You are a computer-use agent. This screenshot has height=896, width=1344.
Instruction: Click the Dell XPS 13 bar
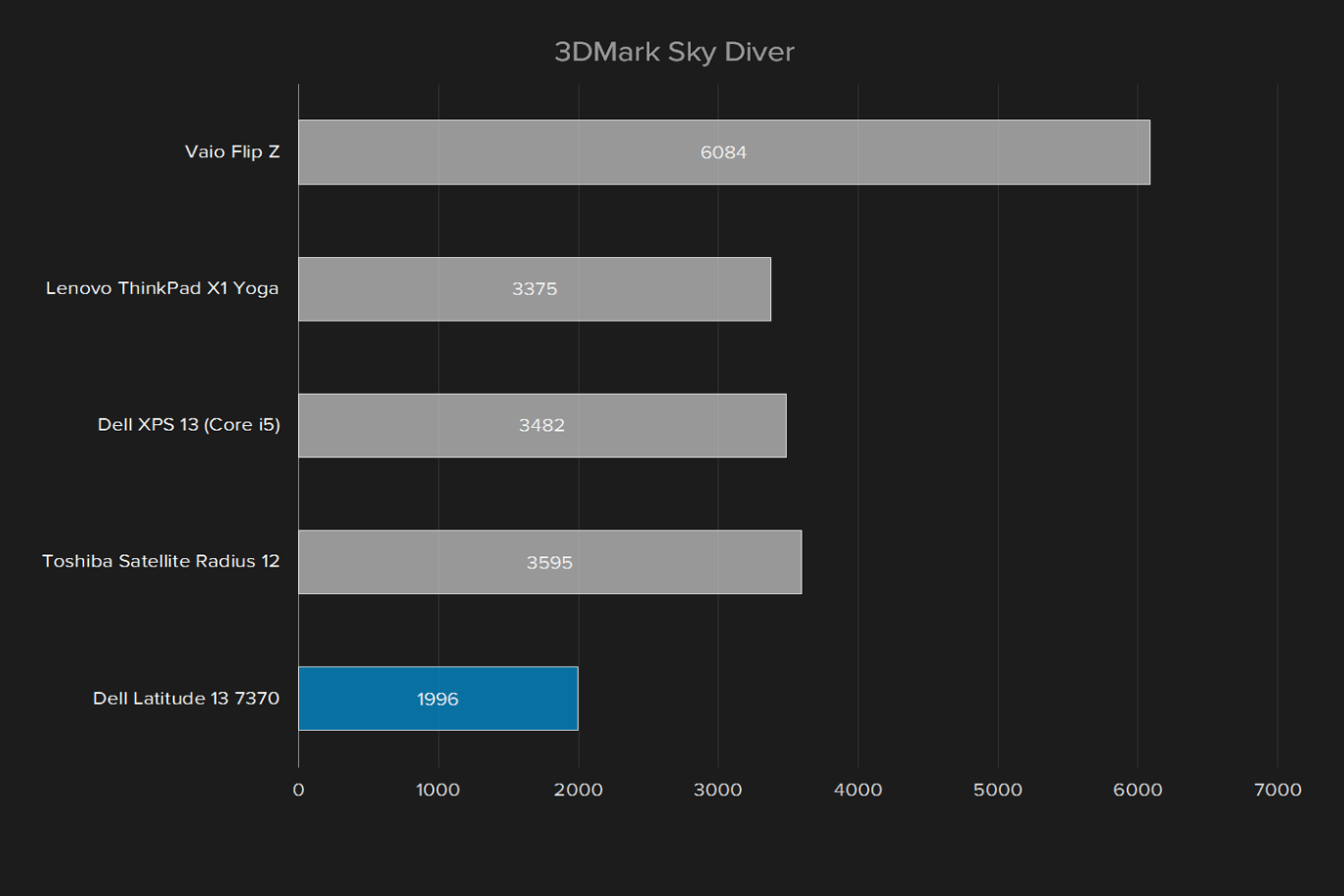(542, 426)
